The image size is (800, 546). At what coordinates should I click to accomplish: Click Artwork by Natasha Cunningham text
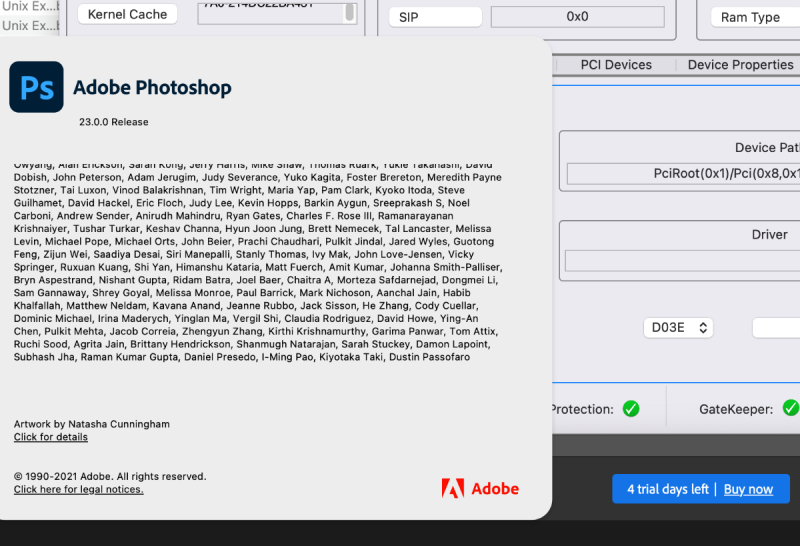pyautogui.click(x=92, y=424)
